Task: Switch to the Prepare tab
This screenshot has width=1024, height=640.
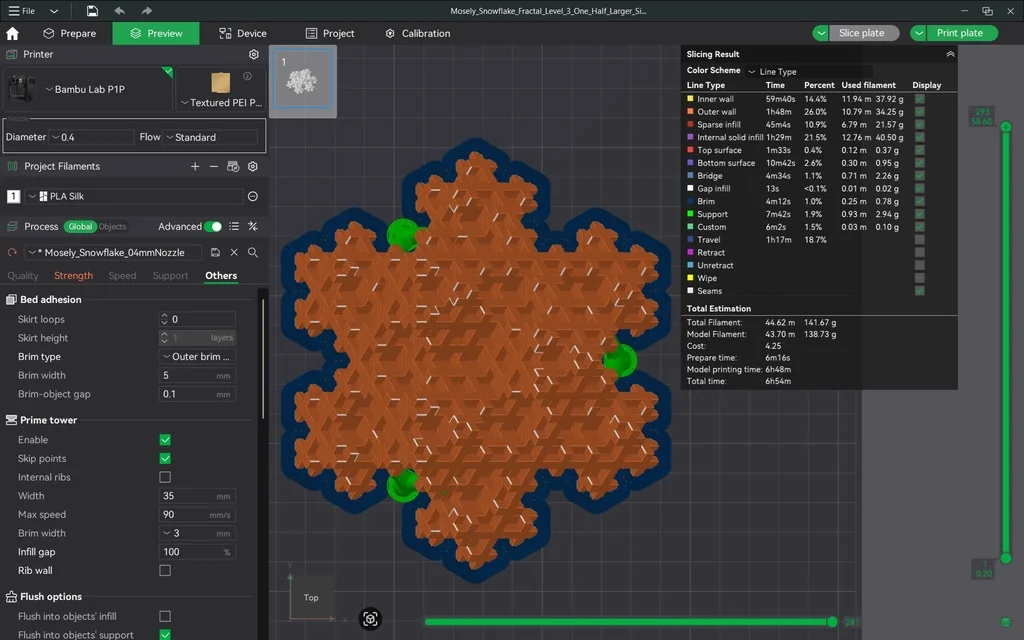Action: coord(68,33)
